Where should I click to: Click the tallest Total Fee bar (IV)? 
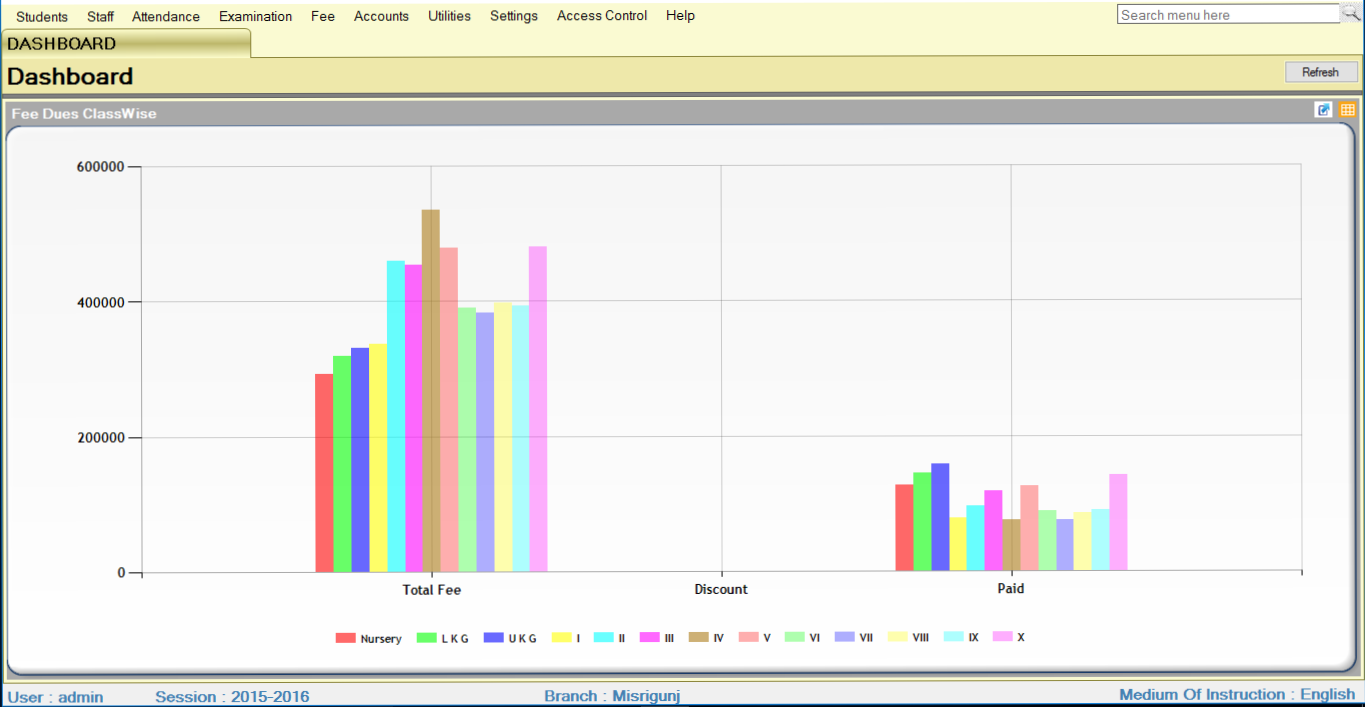(x=431, y=390)
